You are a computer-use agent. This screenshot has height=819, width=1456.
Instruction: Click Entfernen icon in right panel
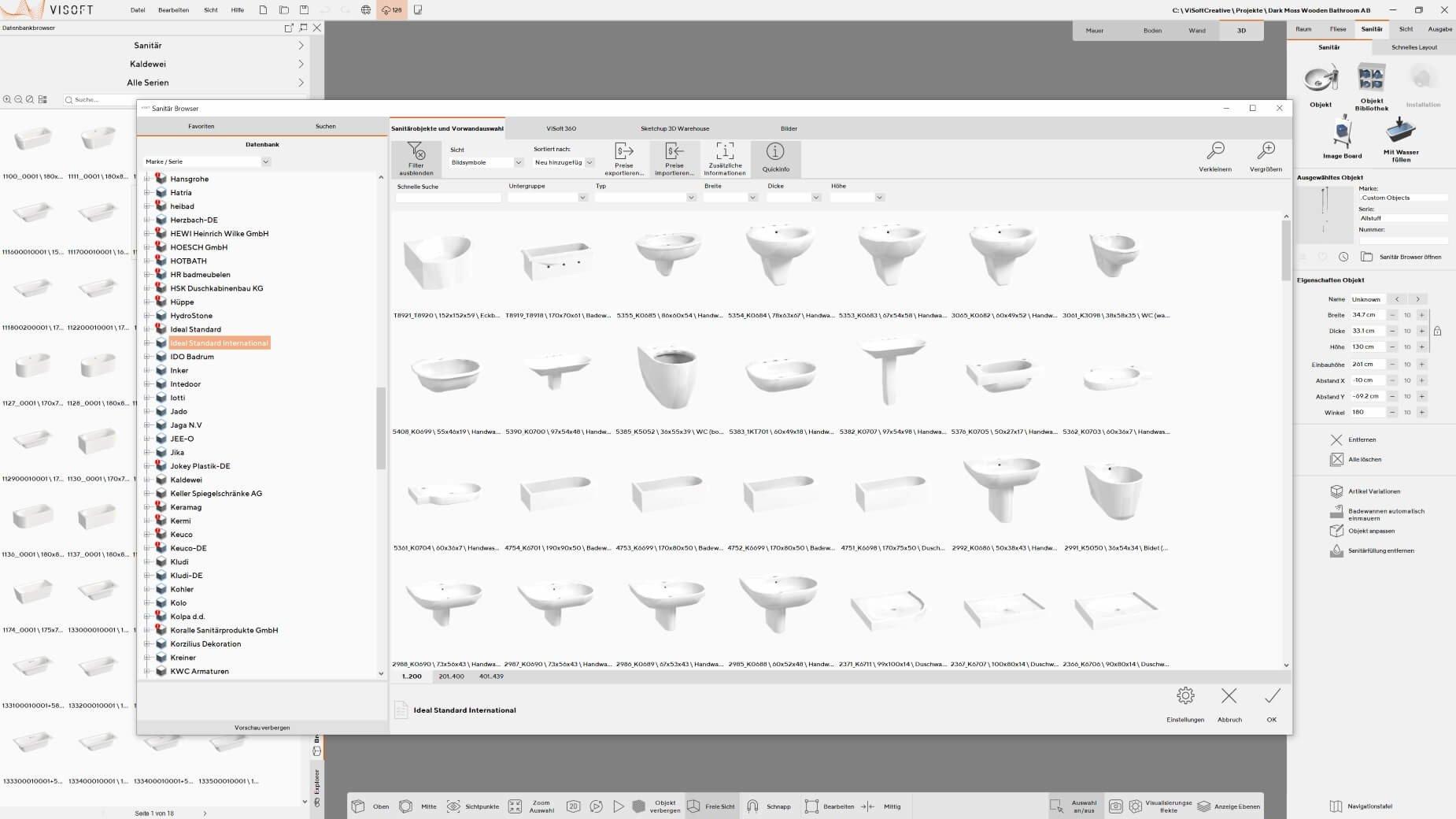click(x=1336, y=439)
